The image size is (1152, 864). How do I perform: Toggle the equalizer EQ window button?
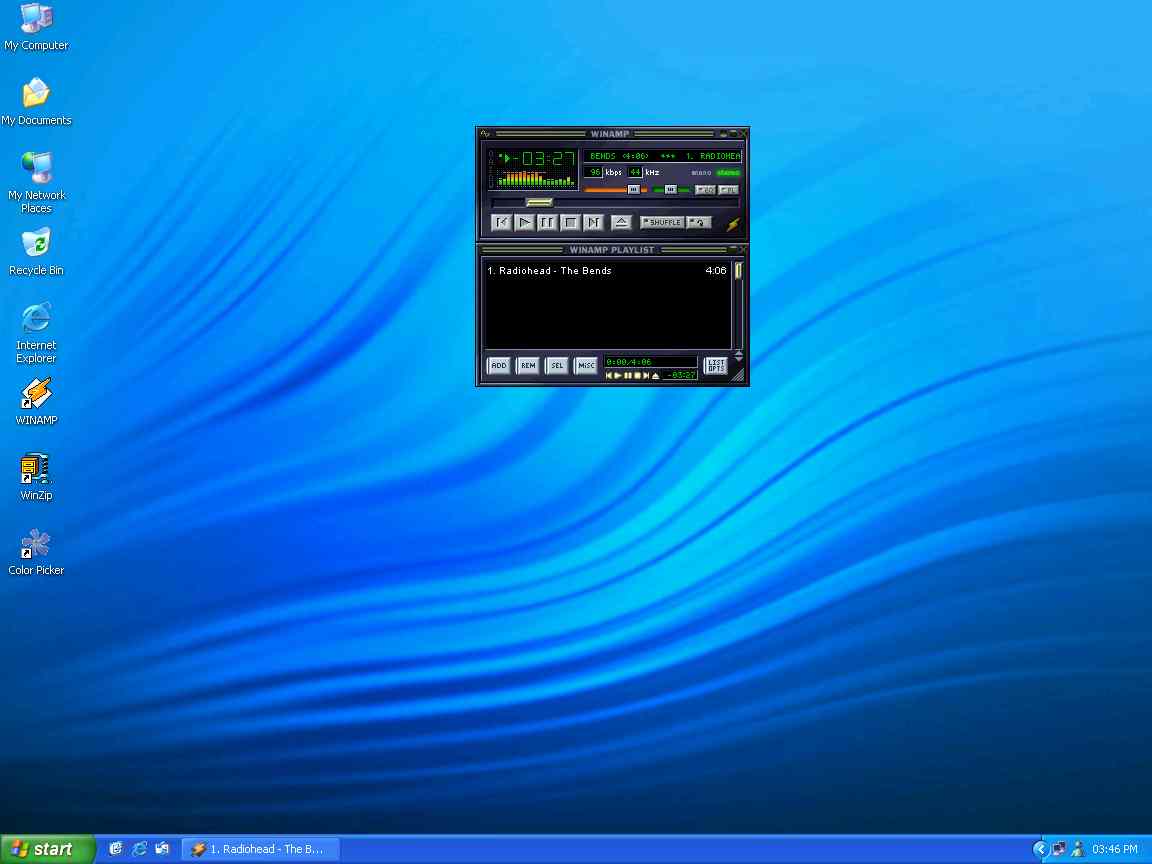(x=705, y=189)
